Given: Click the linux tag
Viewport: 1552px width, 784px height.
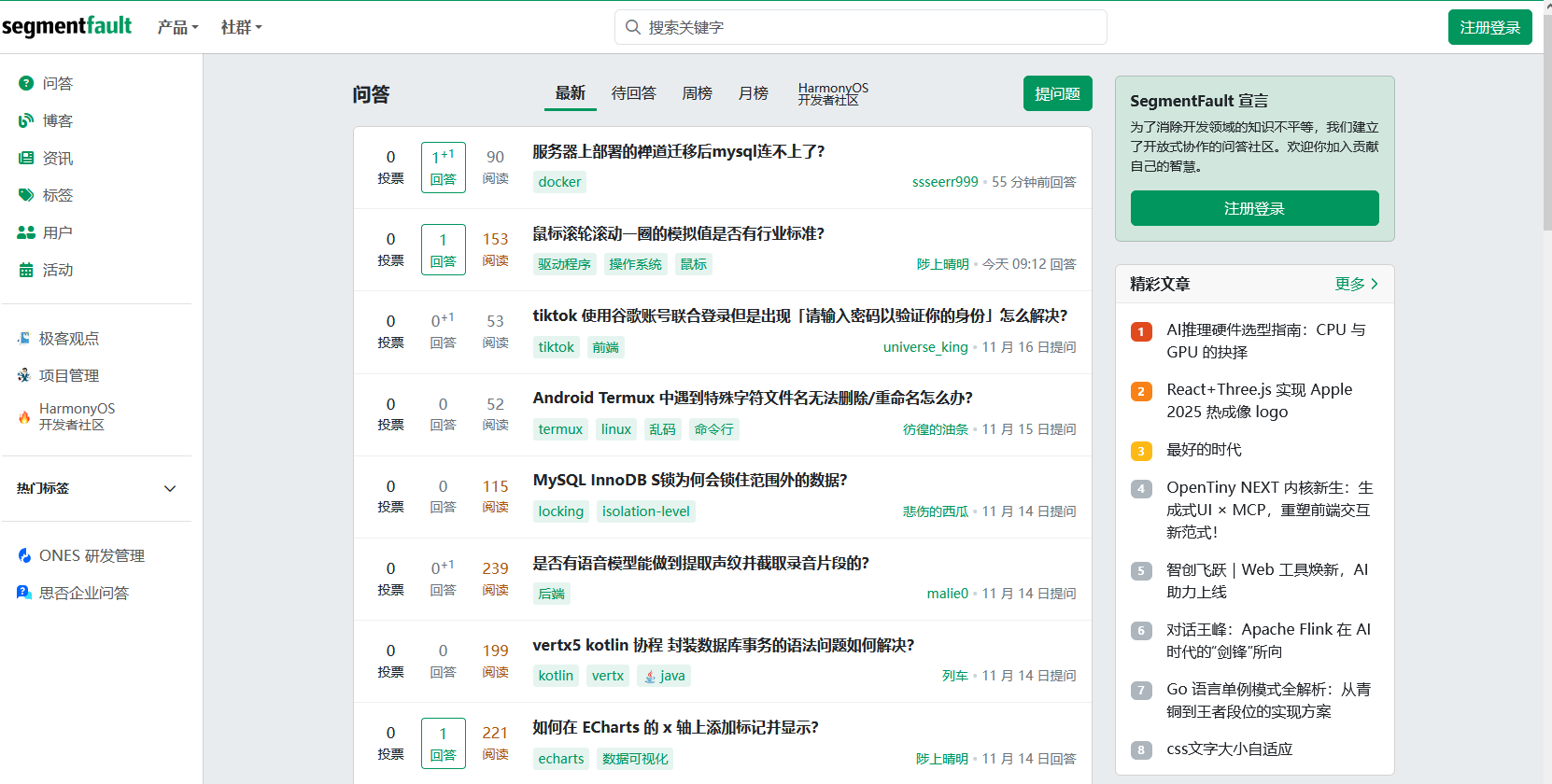Looking at the screenshot, I should (616, 429).
